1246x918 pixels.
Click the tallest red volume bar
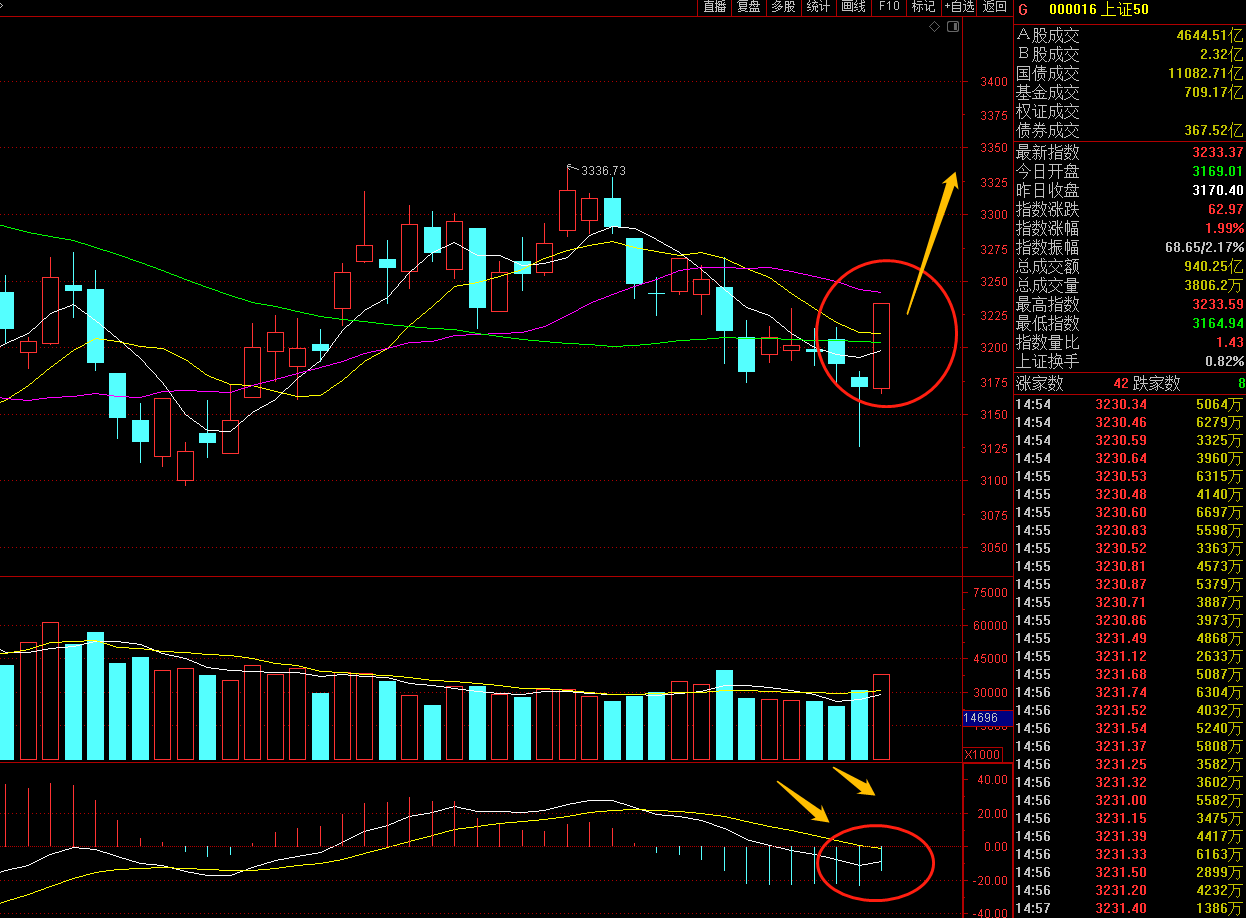coord(50,690)
